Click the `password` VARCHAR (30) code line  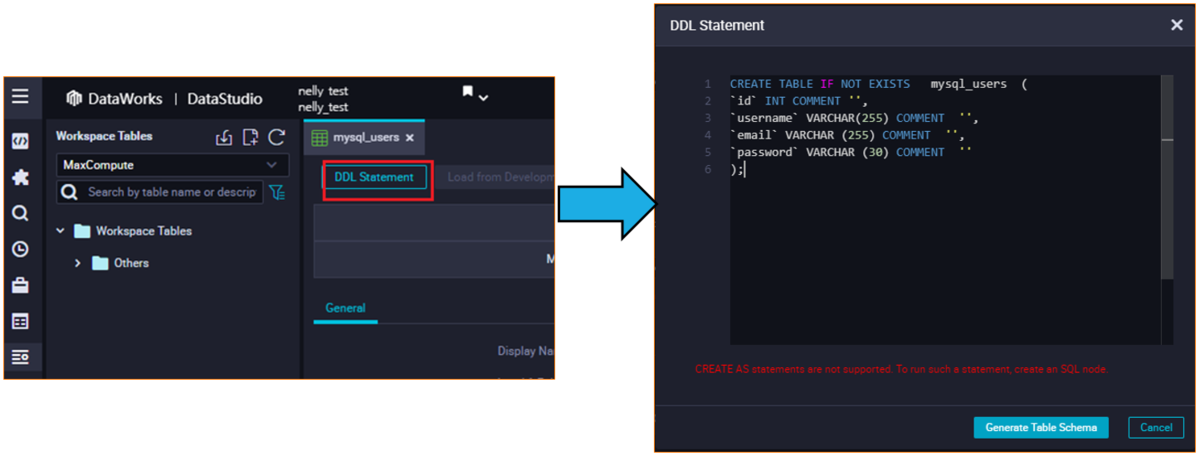[851, 152]
